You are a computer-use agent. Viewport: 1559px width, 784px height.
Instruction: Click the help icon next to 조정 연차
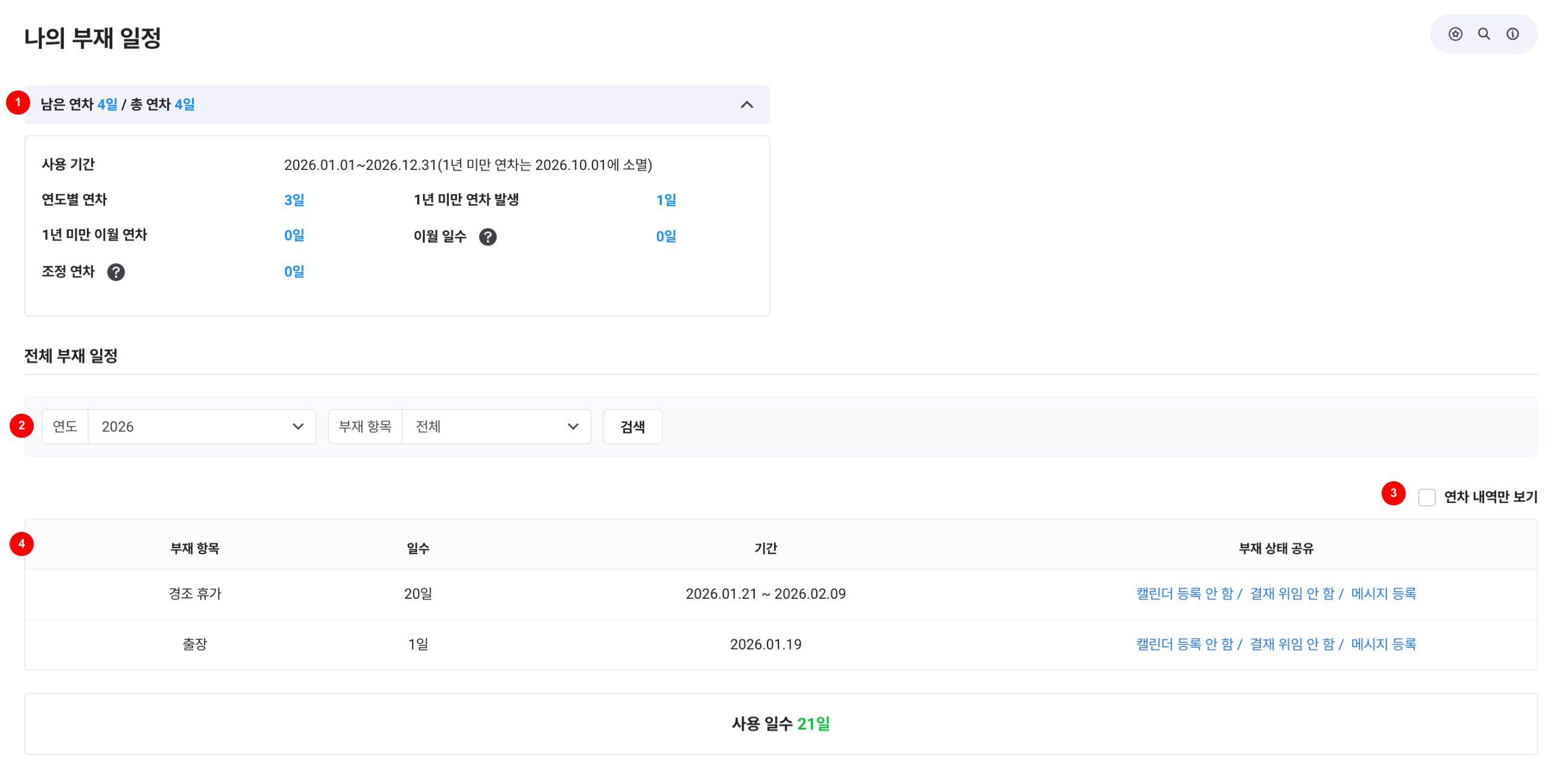point(116,272)
